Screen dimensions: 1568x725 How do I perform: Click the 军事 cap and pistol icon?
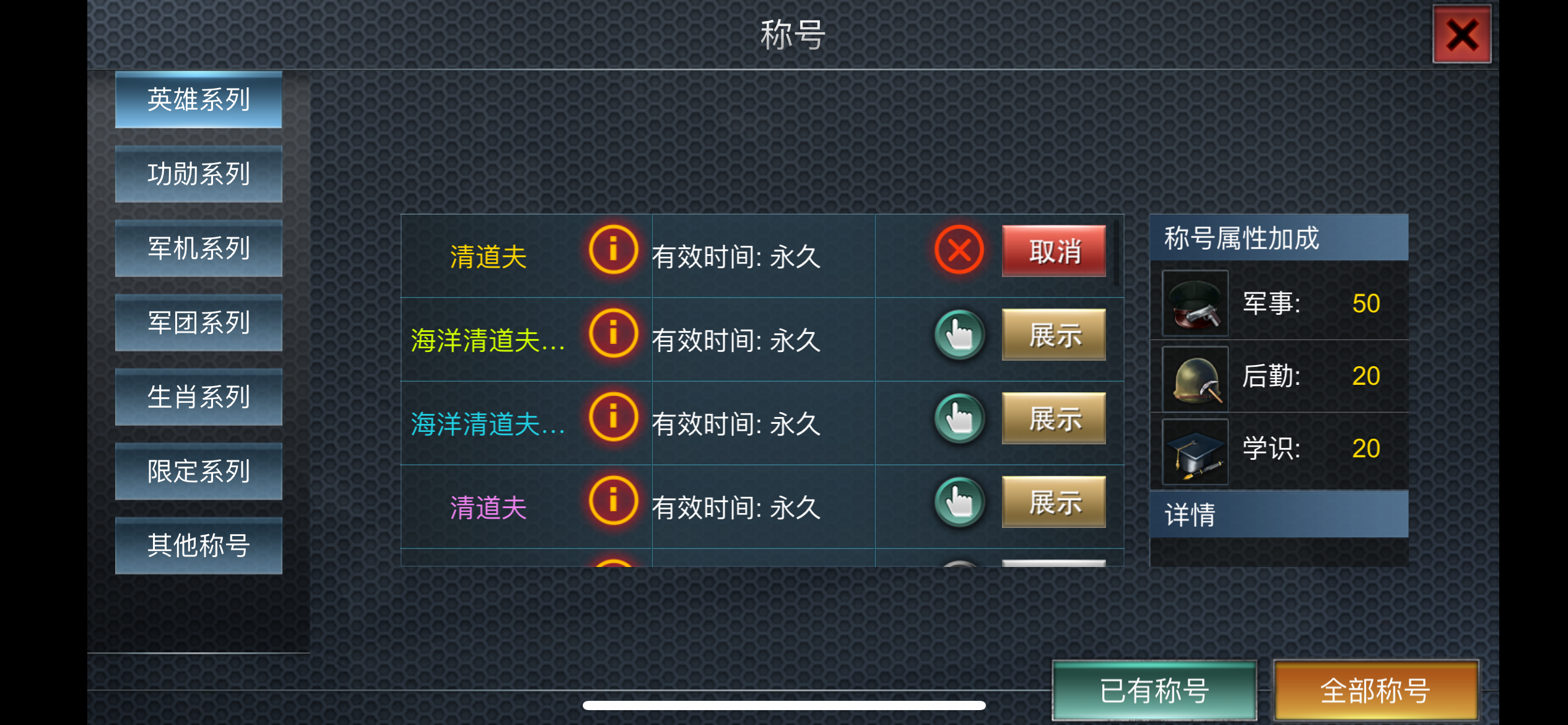click(1195, 303)
